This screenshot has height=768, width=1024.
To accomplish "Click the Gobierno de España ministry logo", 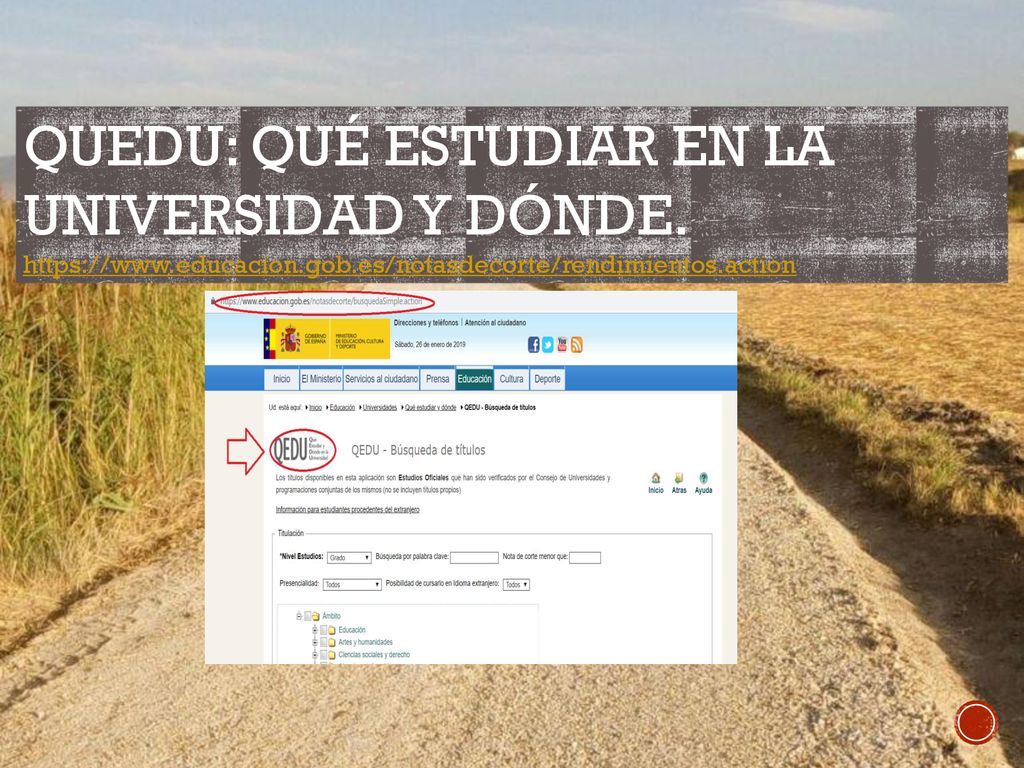I will pyautogui.click(x=327, y=339).
